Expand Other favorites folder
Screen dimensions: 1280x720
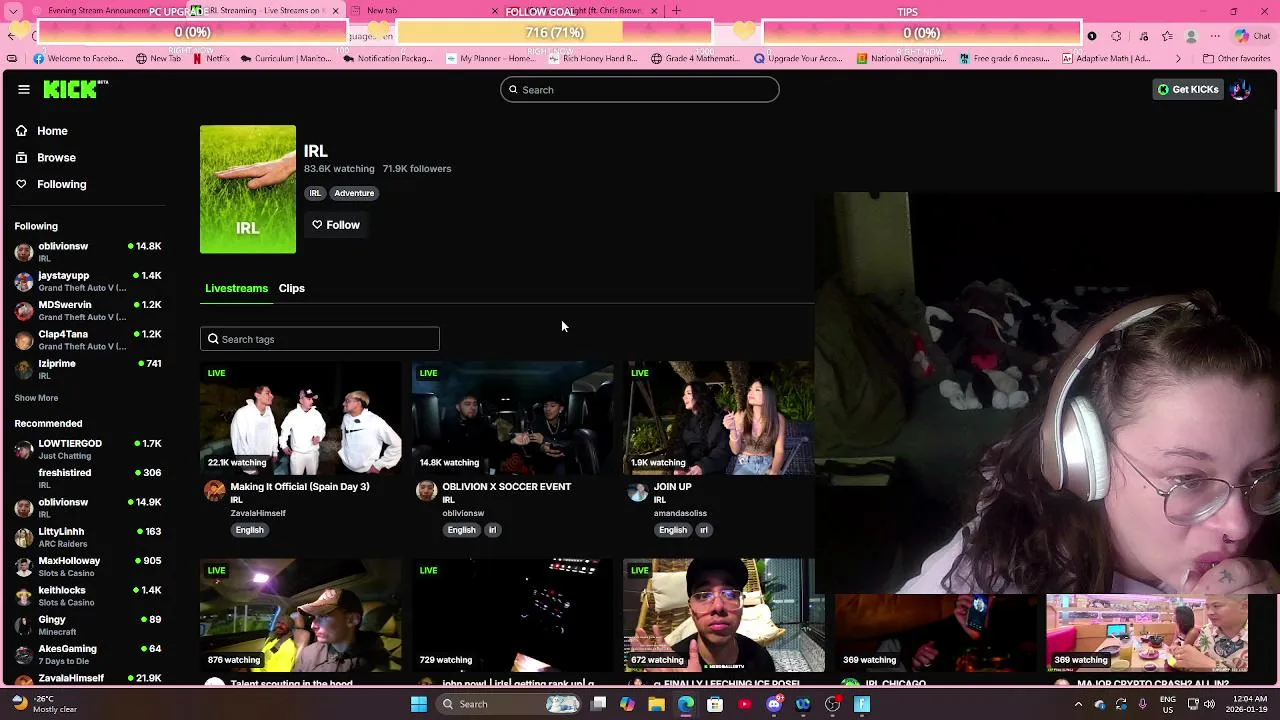[x=1237, y=58]
